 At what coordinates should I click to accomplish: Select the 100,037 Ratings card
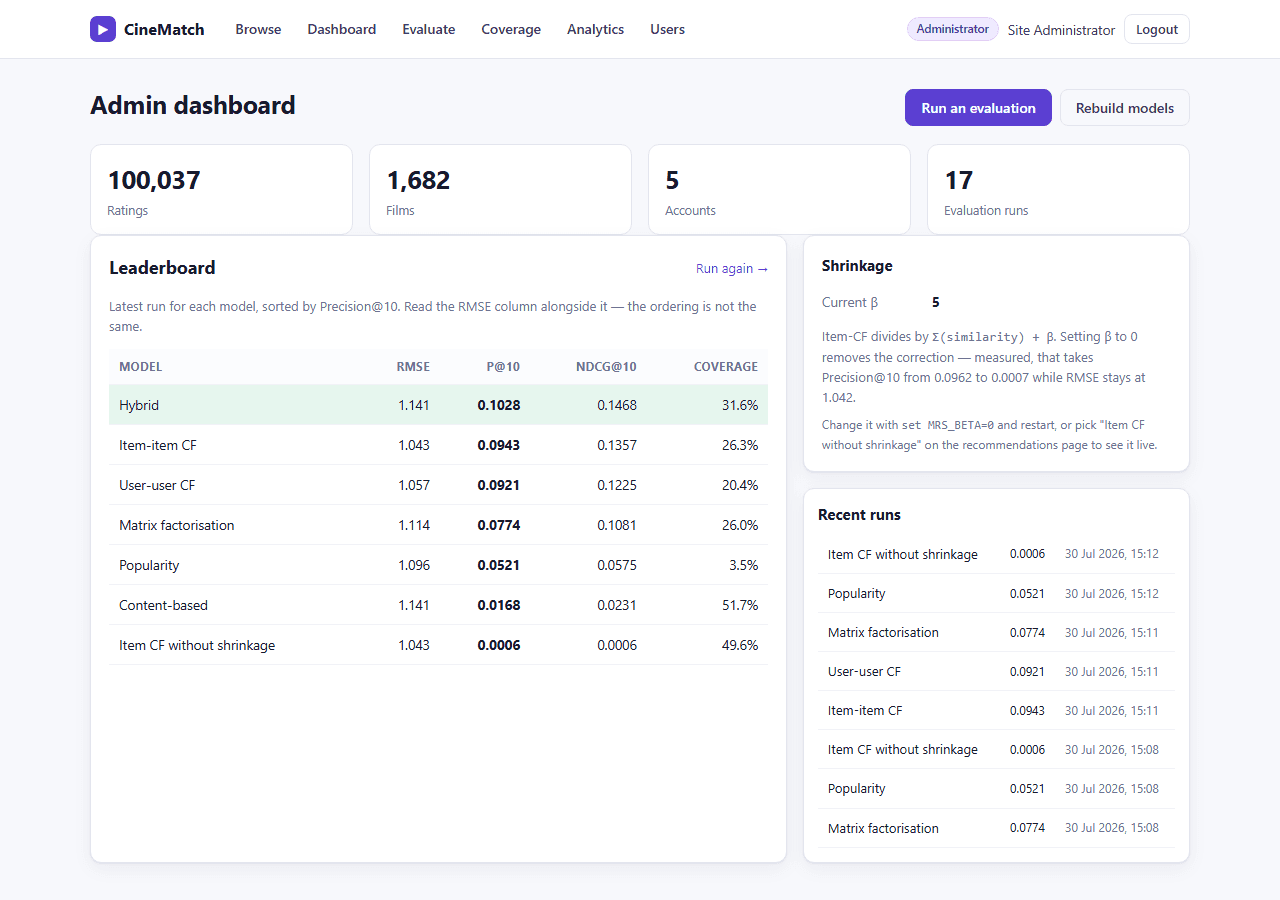click(221, 190)
